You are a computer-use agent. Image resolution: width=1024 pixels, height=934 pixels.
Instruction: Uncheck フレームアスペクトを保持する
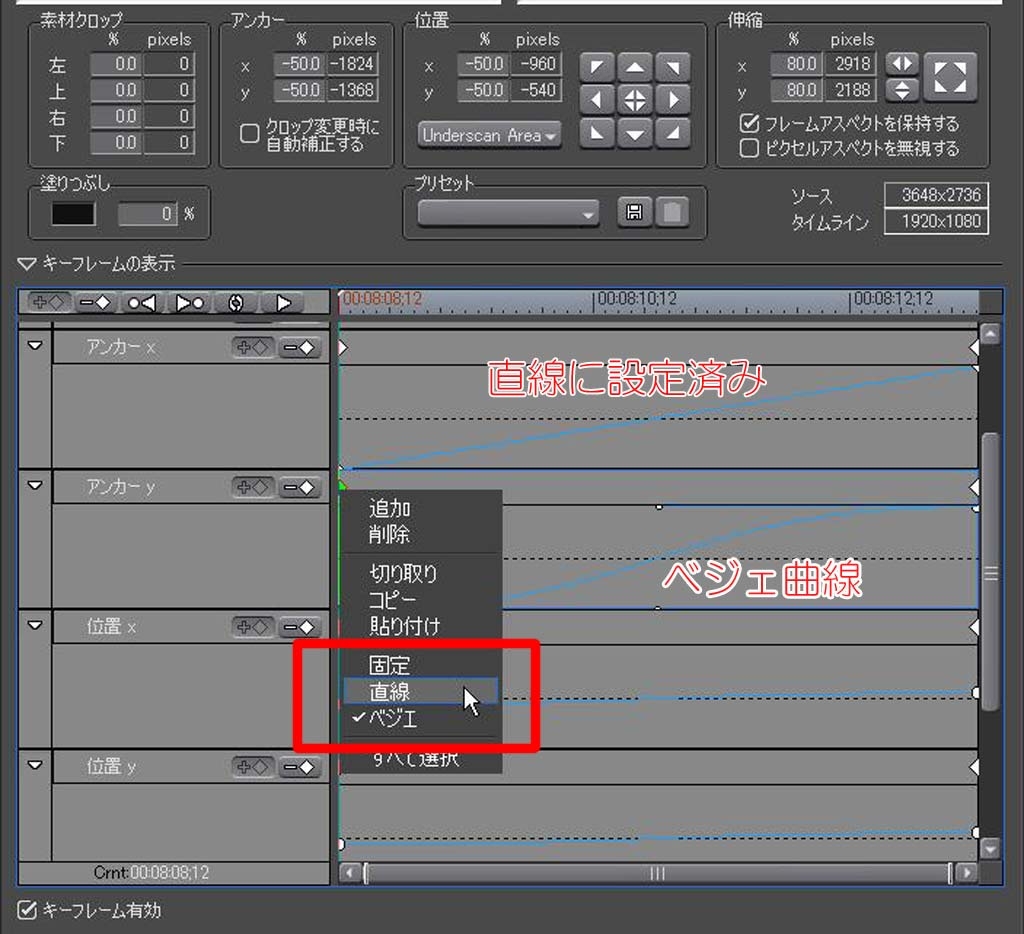pos(749,123)
